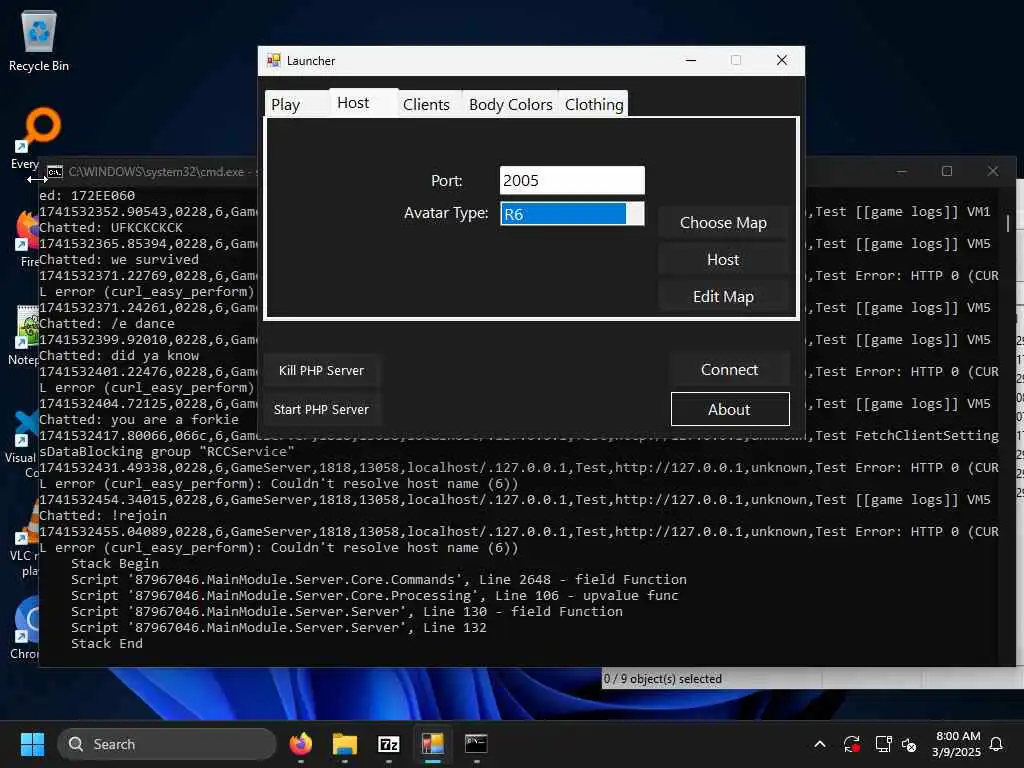
Task: Switch to the Play tab
Action: 296,104
